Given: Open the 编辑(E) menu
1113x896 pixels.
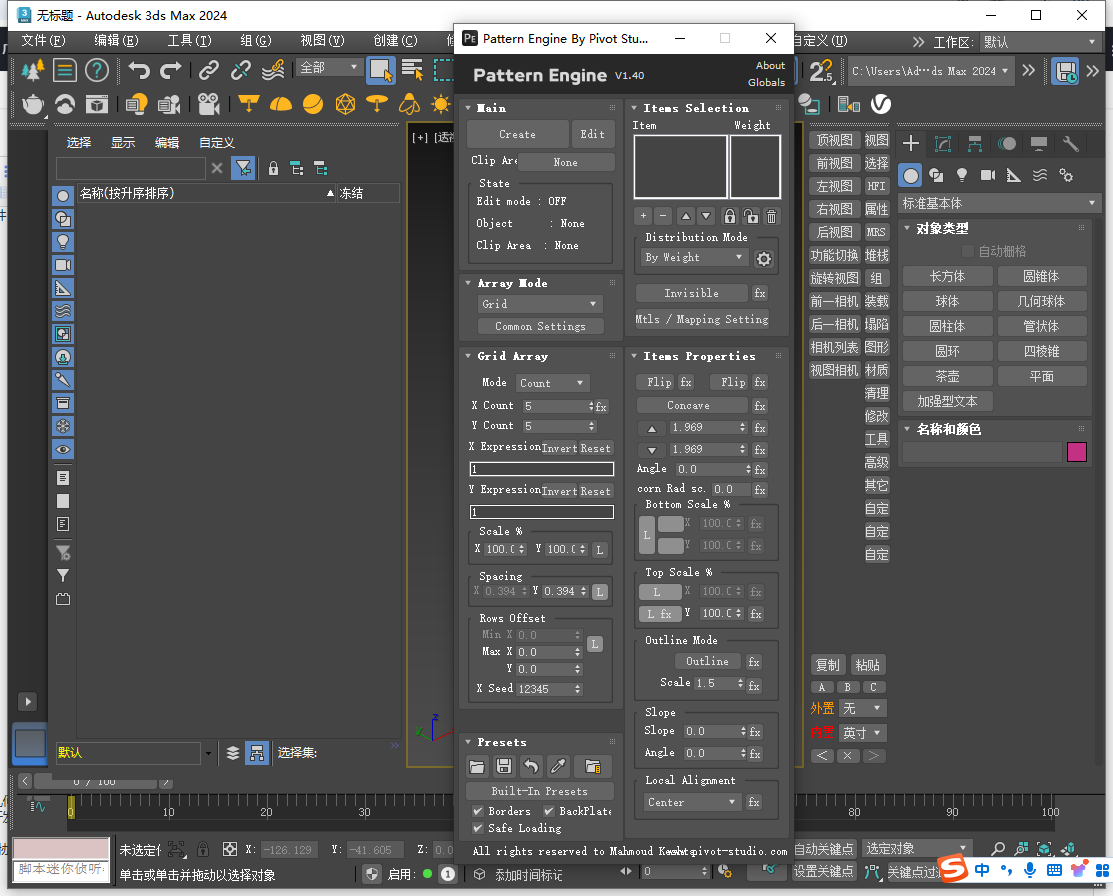Looking at the screenshot, I should (116, 41).
